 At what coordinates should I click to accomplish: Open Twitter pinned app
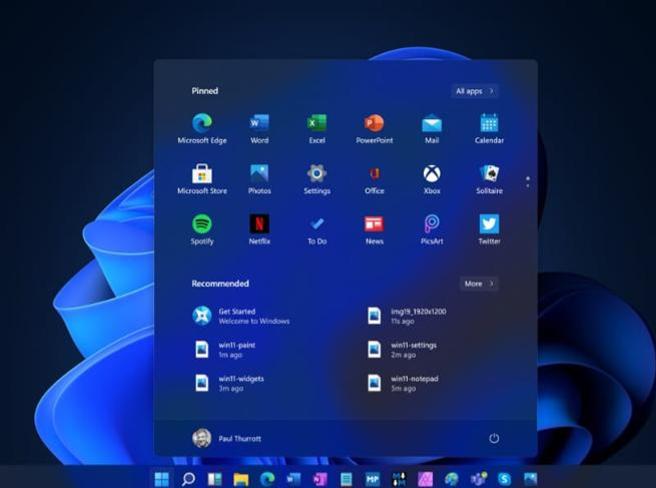pyautogui.click(x=489, y=224)
